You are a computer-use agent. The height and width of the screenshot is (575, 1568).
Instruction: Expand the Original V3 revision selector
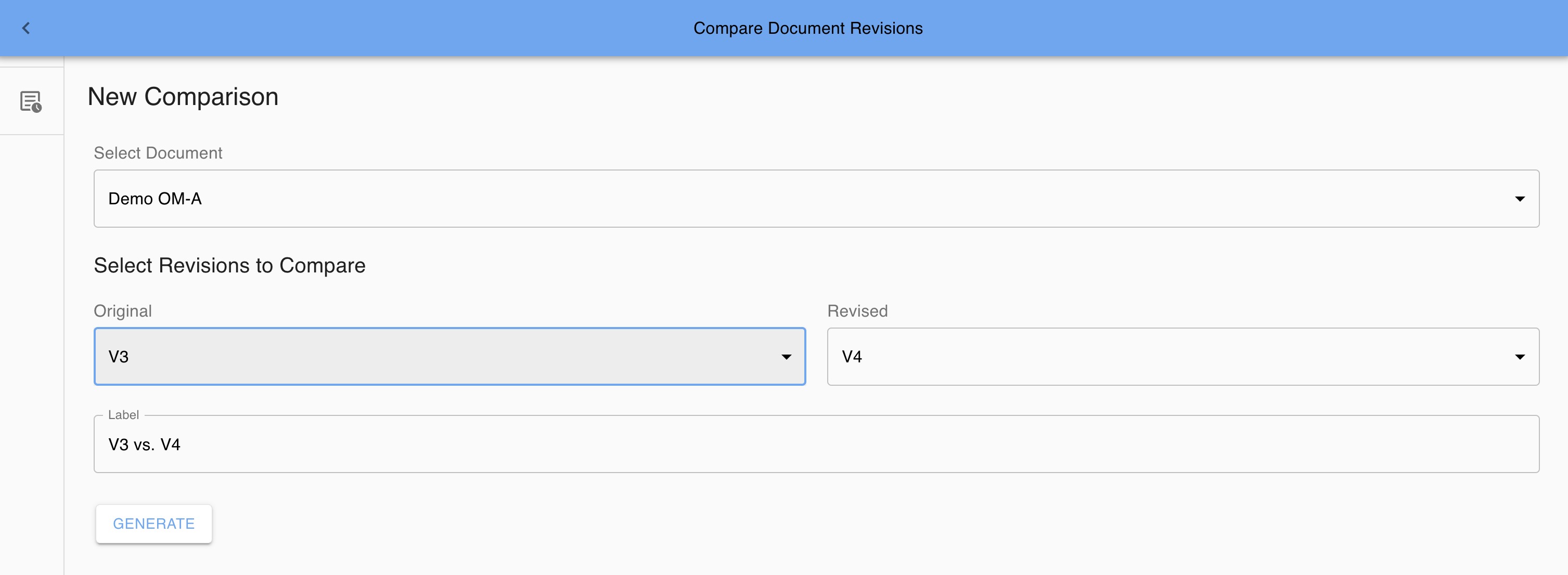449,357
